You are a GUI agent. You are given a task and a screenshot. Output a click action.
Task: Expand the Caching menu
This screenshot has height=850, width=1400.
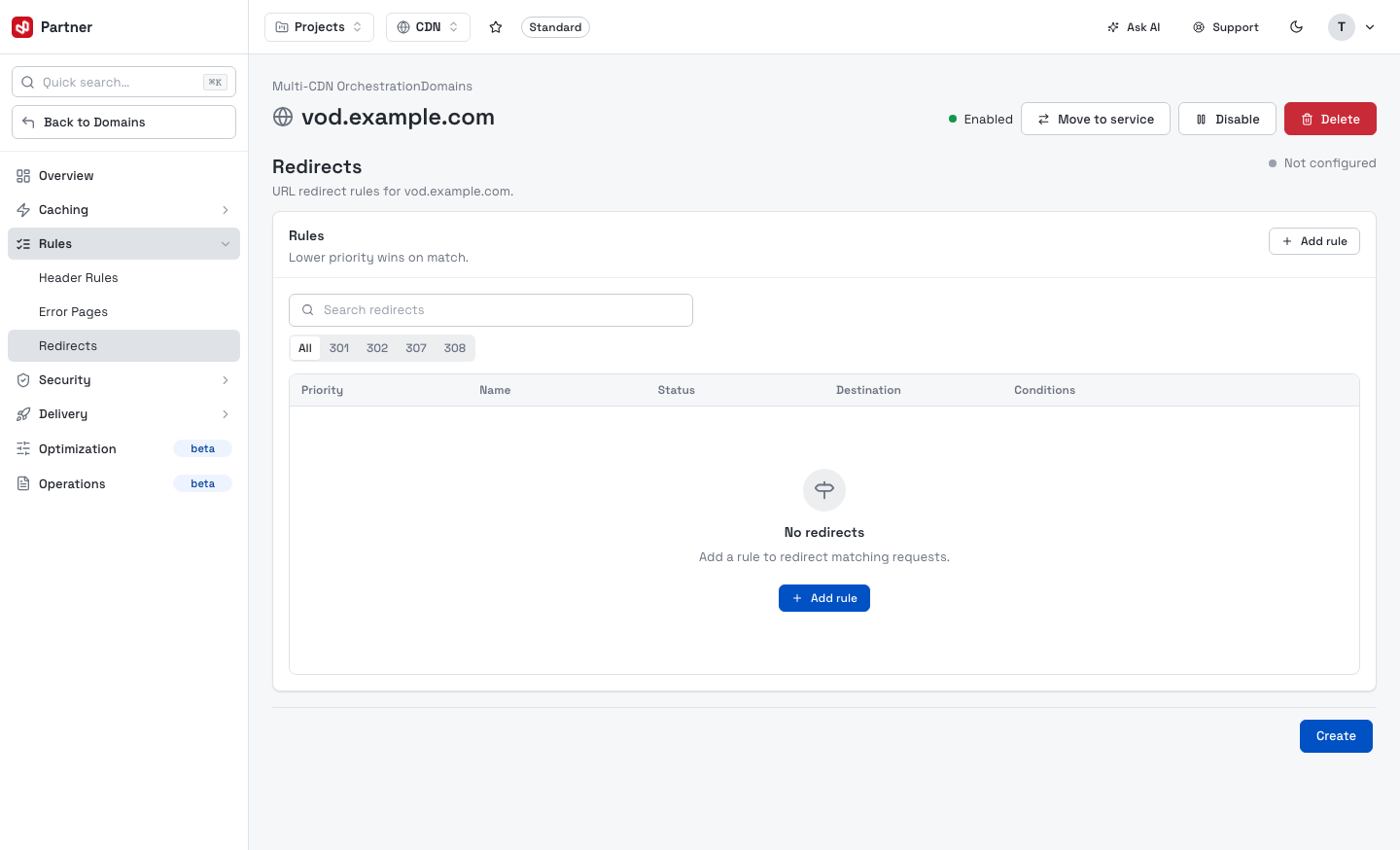[x=123, y=210]
